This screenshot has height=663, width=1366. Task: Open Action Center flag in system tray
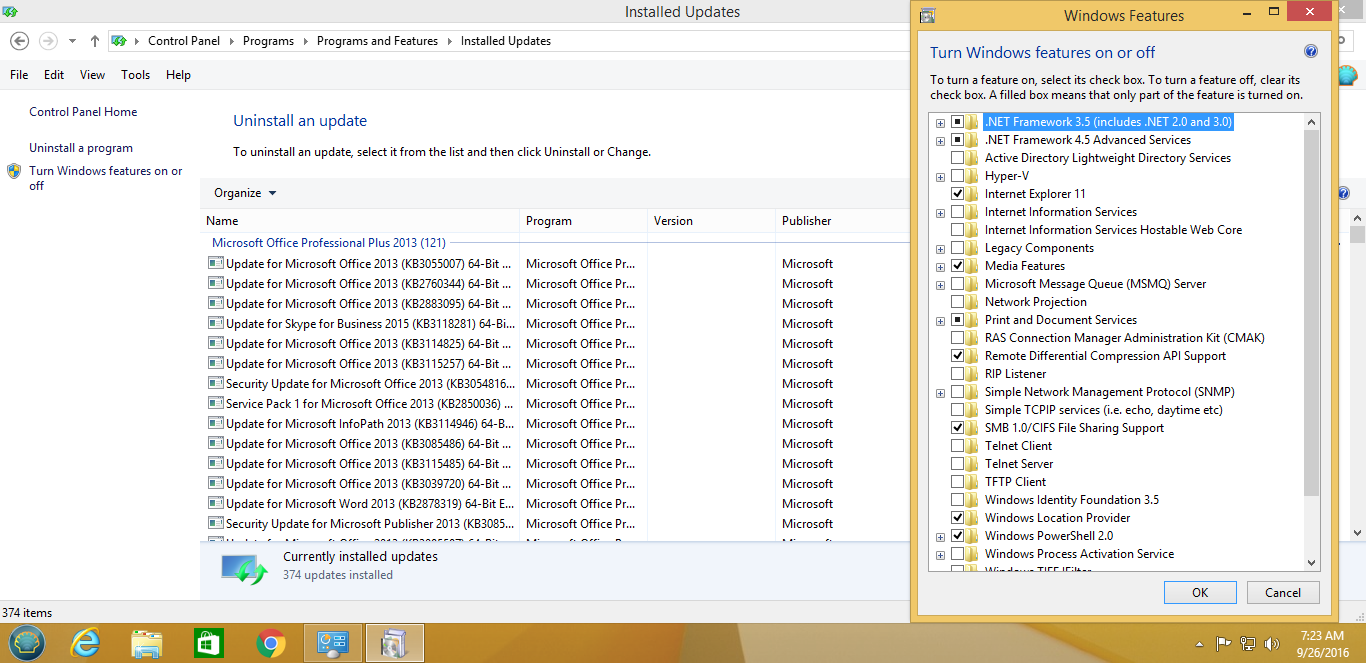click(x=1223, y=643)
